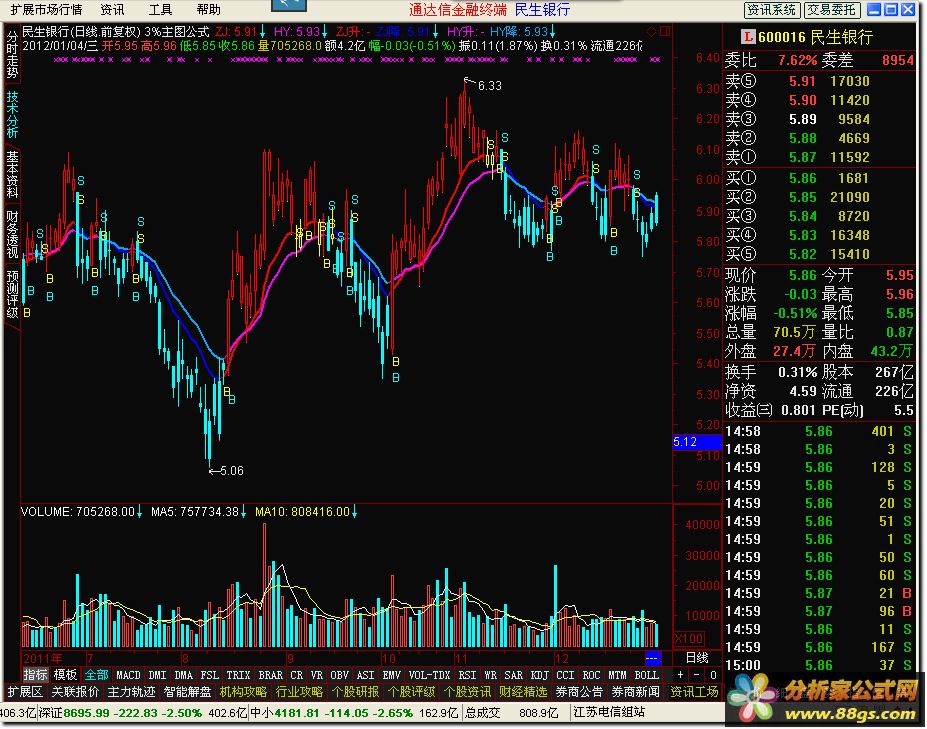The height and width of the screenshot is (729, 927).
Task: Open the 扩展市场行情 menu
Action: [x=46, y=9]
